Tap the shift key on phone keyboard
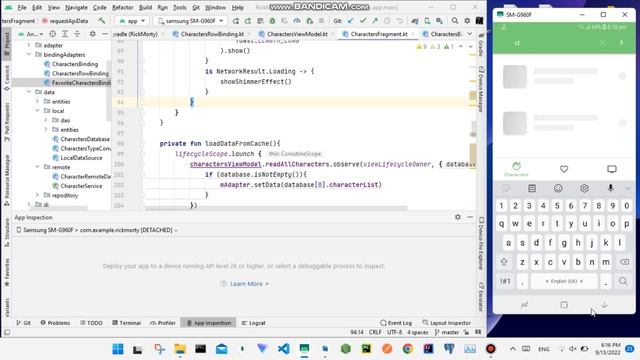The width and height of the screenshot is (640, 360). (504, 262)
